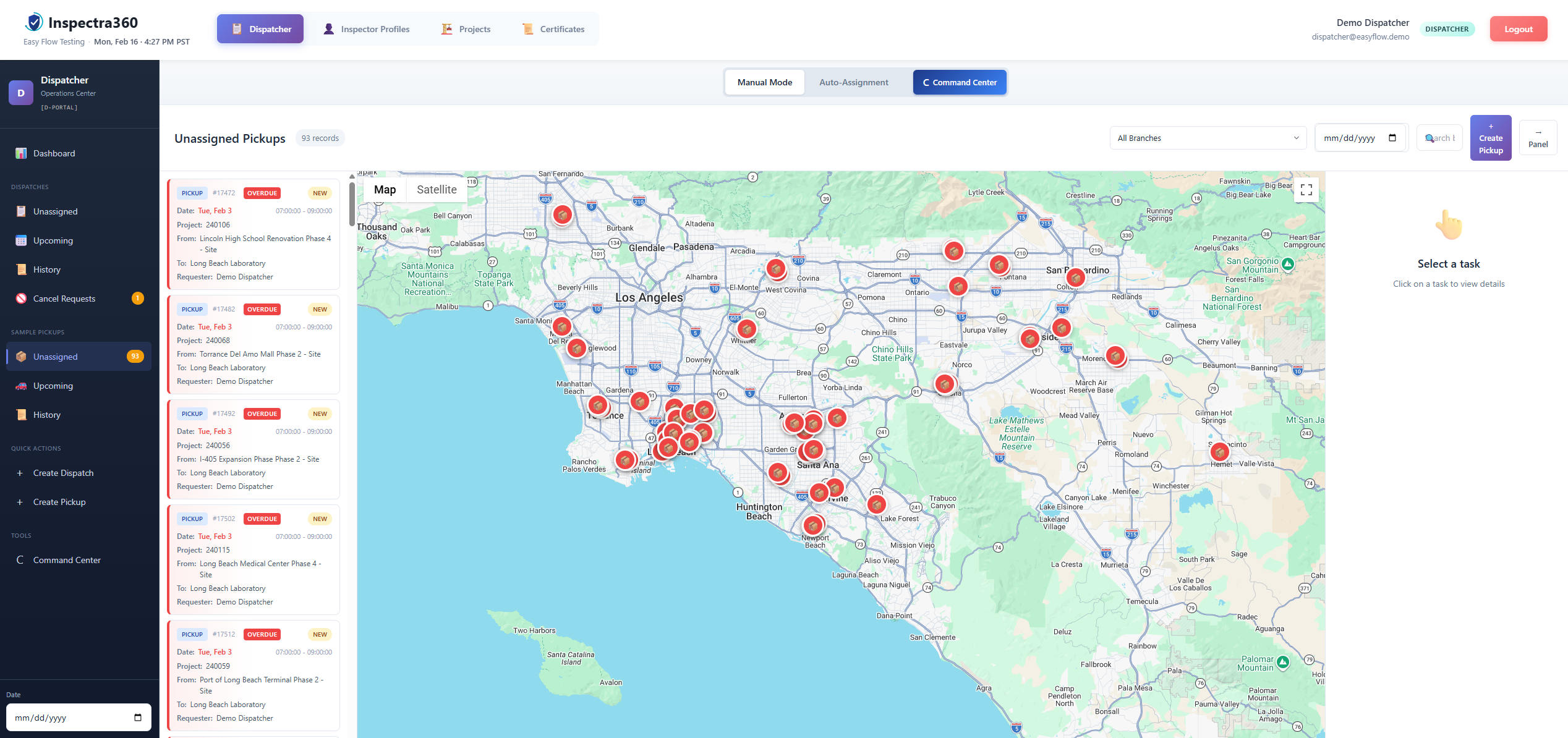The width and height of the screenshot is (1568, 738).
Task: Open the sidebar Date field calendar
Action: coord(138,717)
